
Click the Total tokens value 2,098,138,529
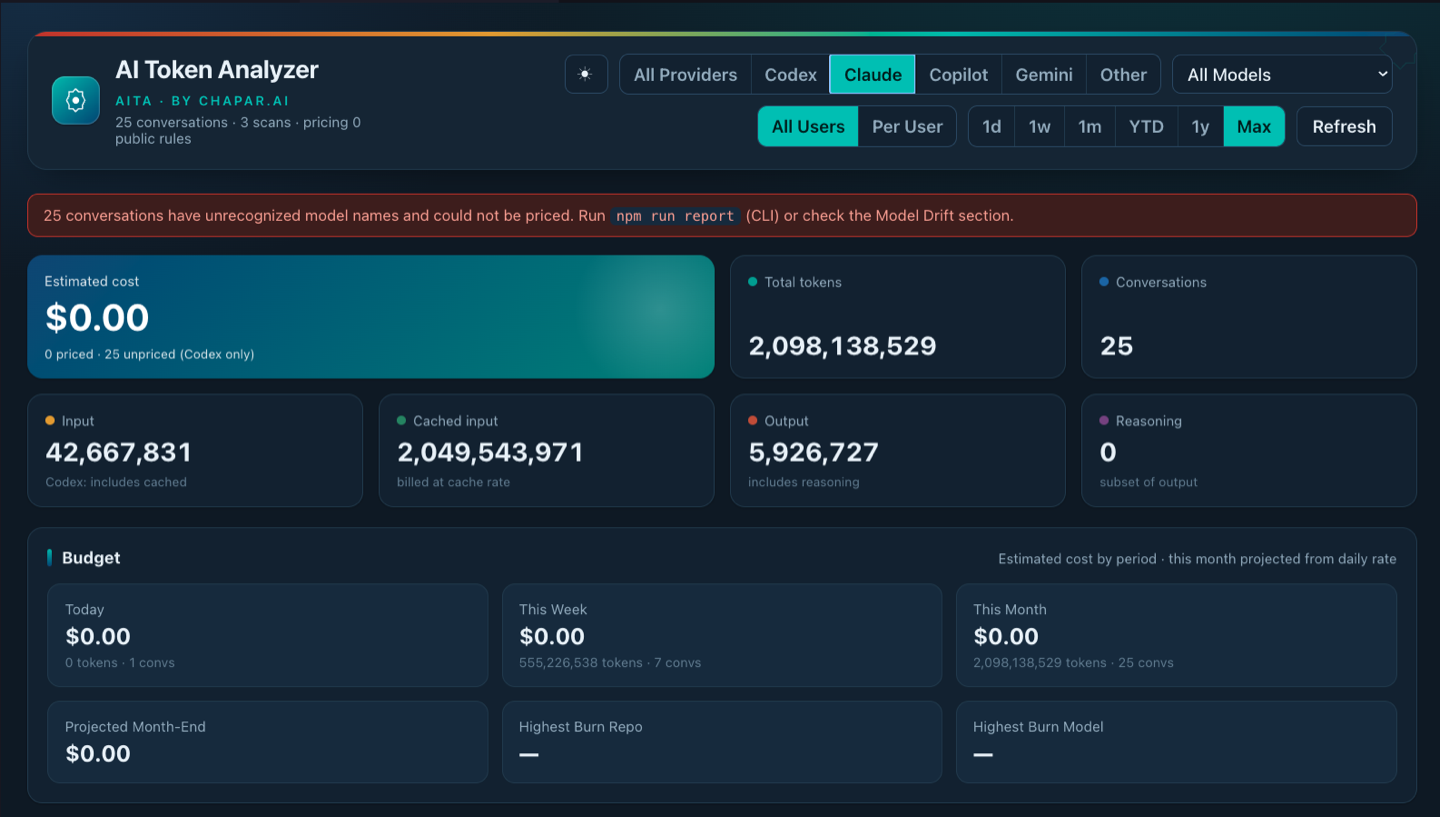pyautogui.click(x=842, y=346)
